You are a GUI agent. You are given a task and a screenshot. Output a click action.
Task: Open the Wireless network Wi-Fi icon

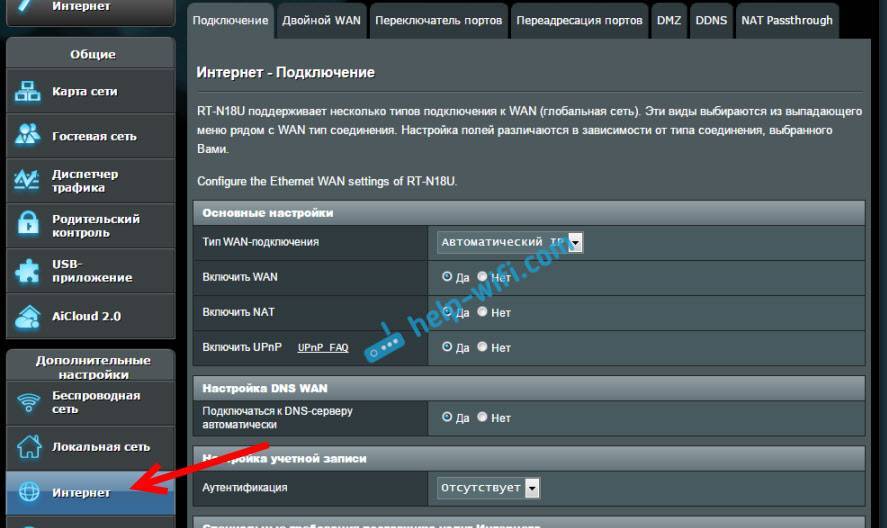pos(28,402)
